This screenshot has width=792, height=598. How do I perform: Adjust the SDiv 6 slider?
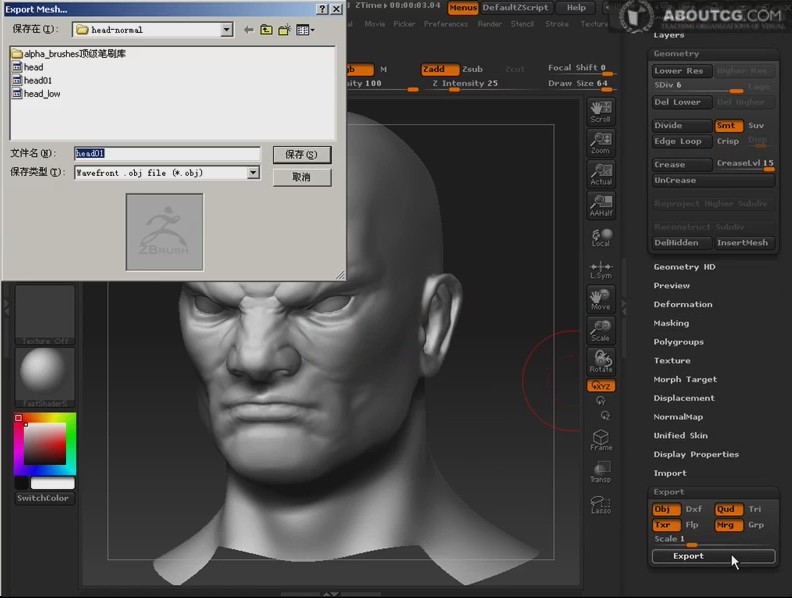pyautogui.click(x=698, y=86)
